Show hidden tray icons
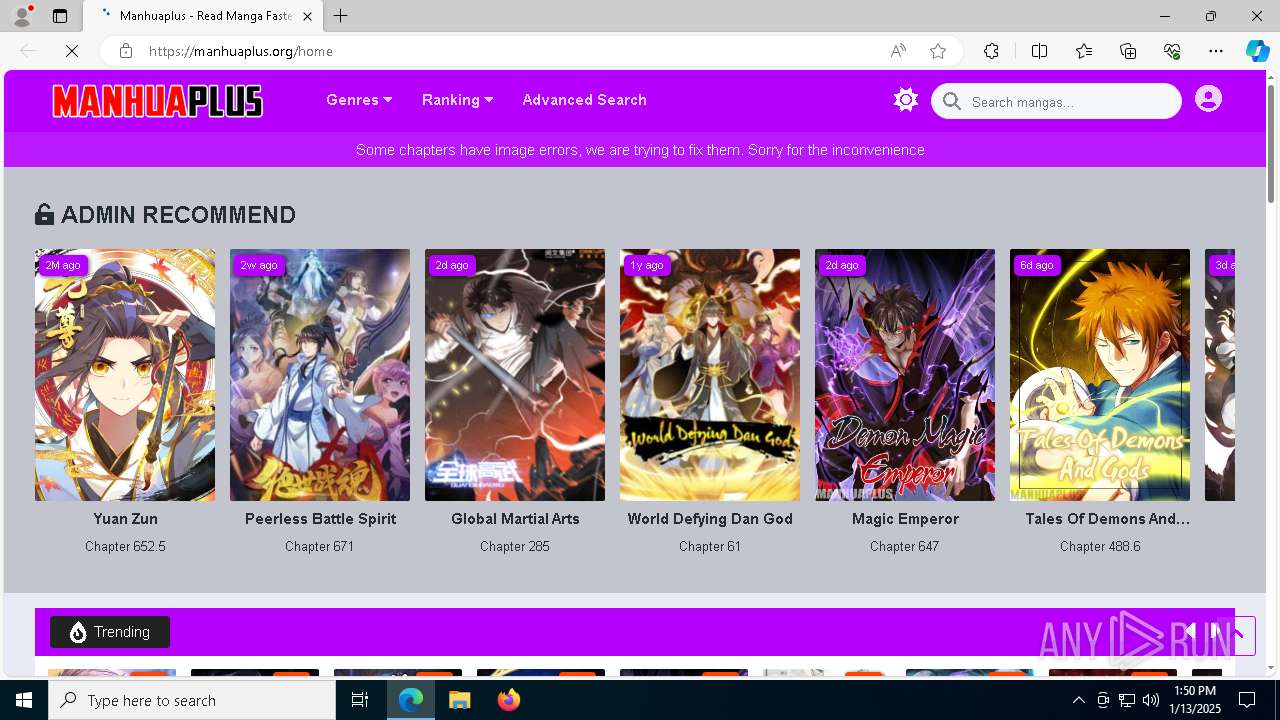1280x720 pixels. [x=1078, y=700]
